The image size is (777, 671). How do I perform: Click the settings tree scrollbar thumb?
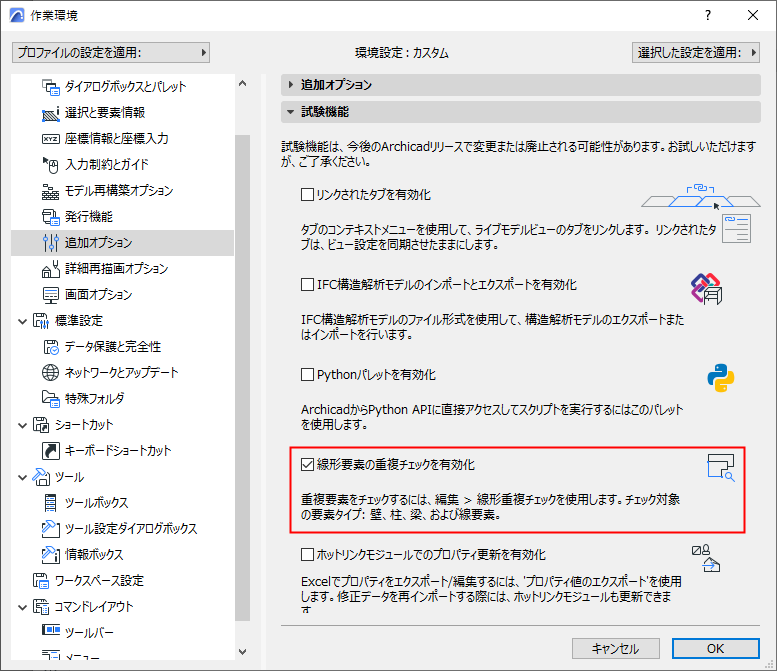[x=242, y=378]
